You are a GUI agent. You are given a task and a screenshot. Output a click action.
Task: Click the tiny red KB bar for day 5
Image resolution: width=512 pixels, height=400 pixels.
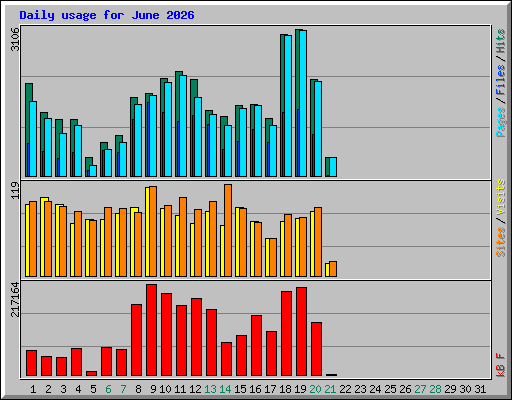pos(91,374)
